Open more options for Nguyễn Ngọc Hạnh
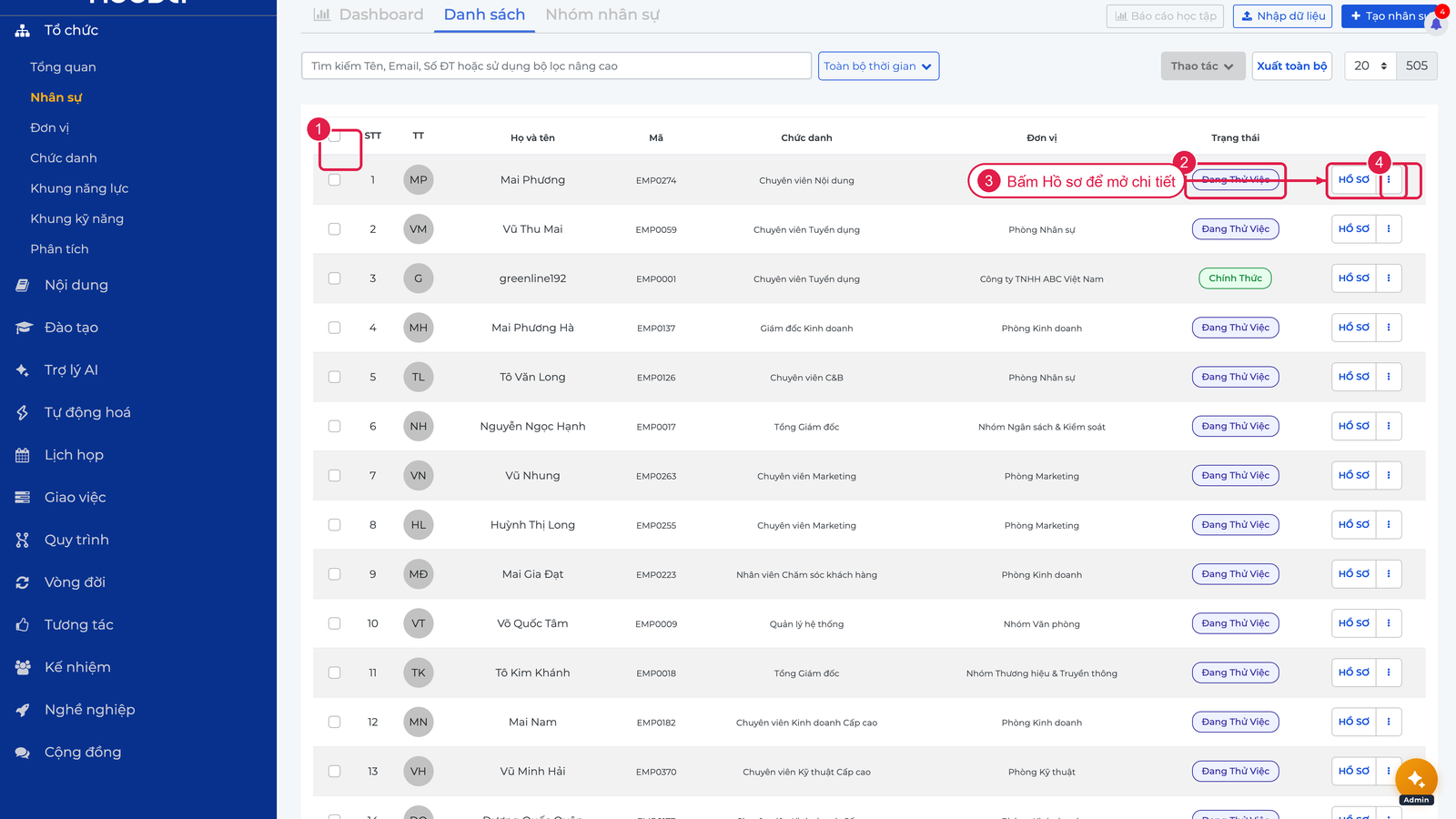The width and height of the screenshot is (1456, 819). (1389, 426)
